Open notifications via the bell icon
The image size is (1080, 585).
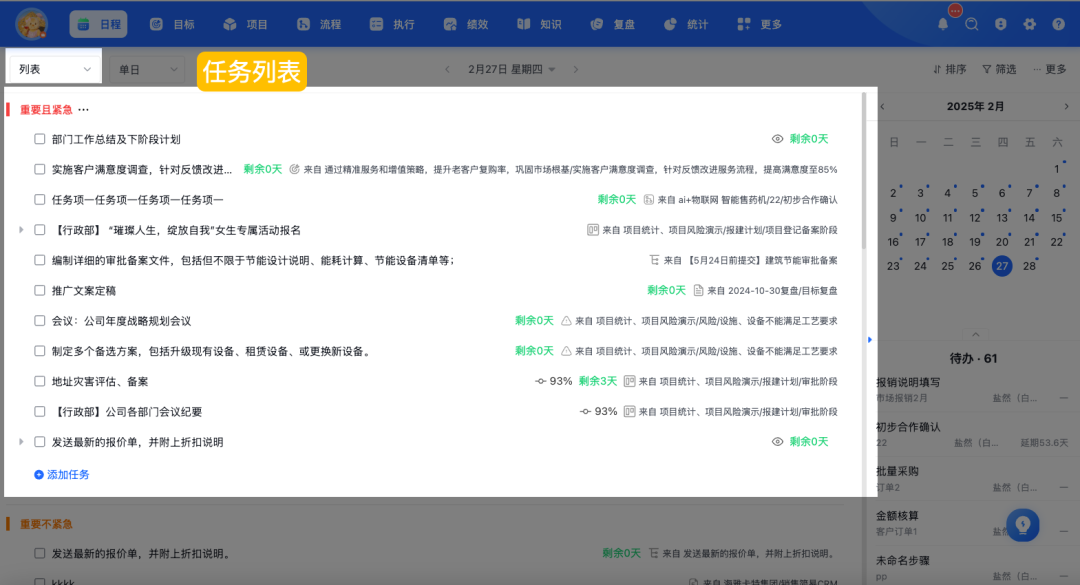point(941,23)
